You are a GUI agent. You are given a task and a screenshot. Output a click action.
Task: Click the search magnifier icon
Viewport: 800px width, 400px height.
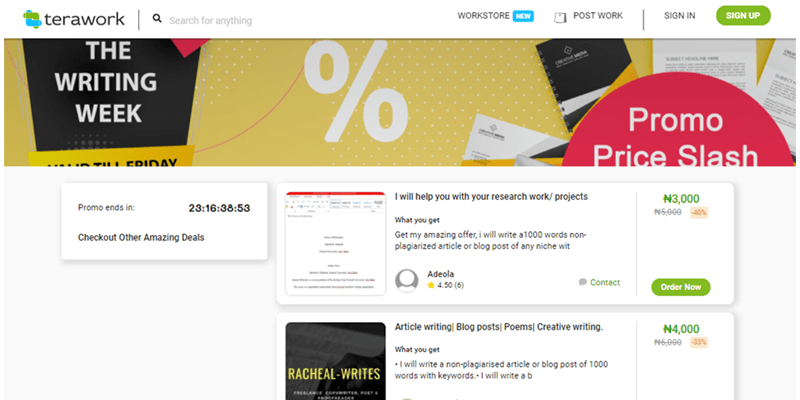[x=157, y=19]
